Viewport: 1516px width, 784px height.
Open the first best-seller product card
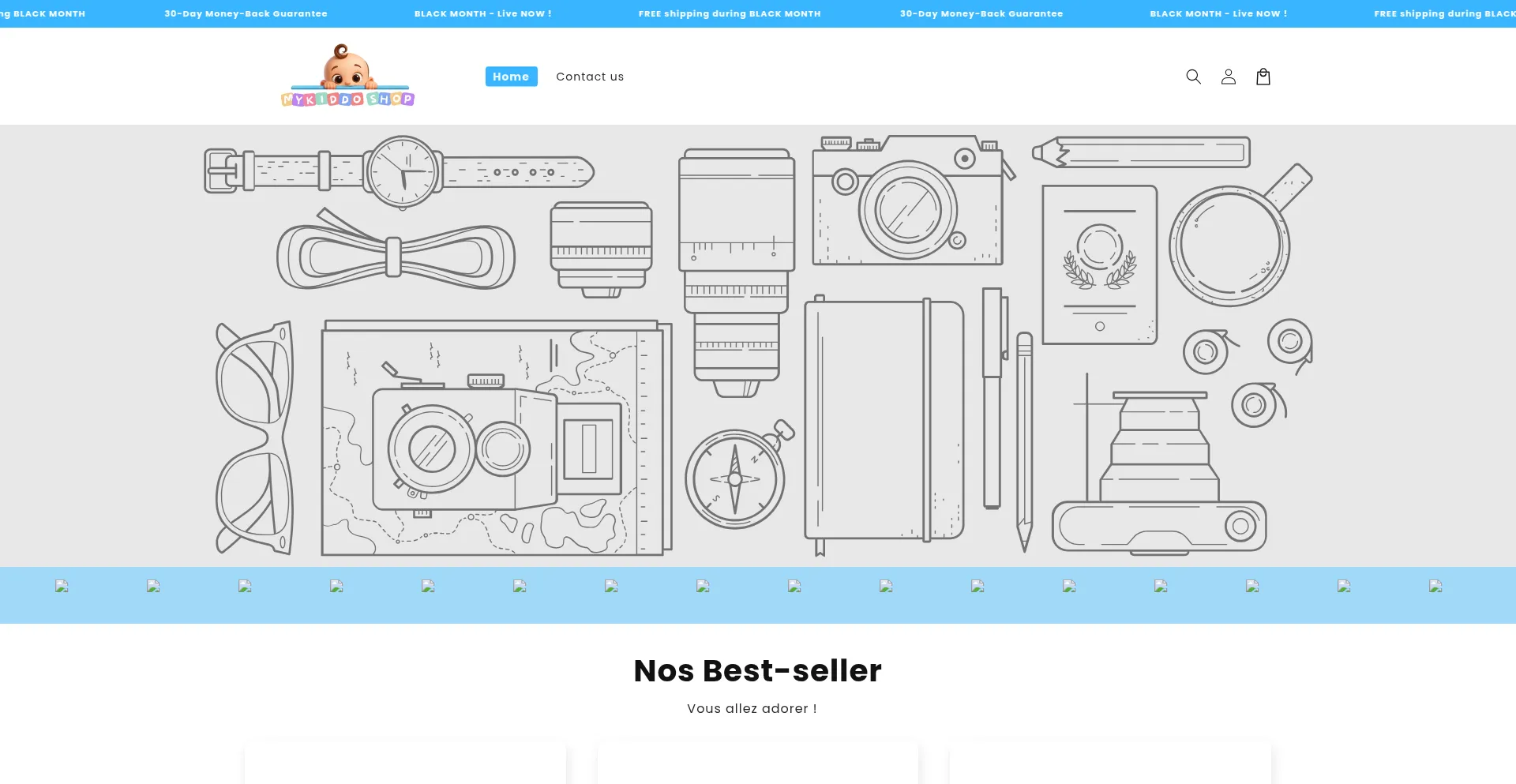pyautogui.click(x=405, y=763)
